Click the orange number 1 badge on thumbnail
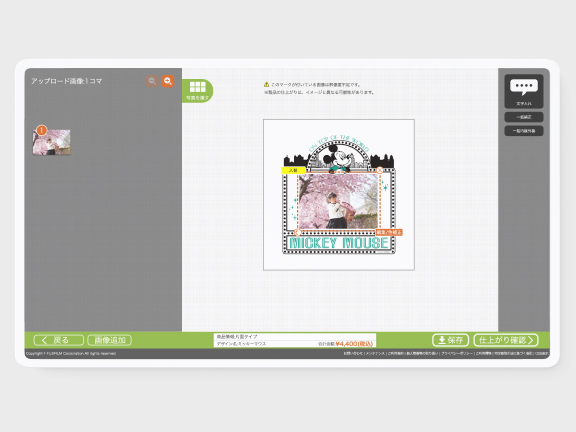576x432 pixels. [42, 130]
